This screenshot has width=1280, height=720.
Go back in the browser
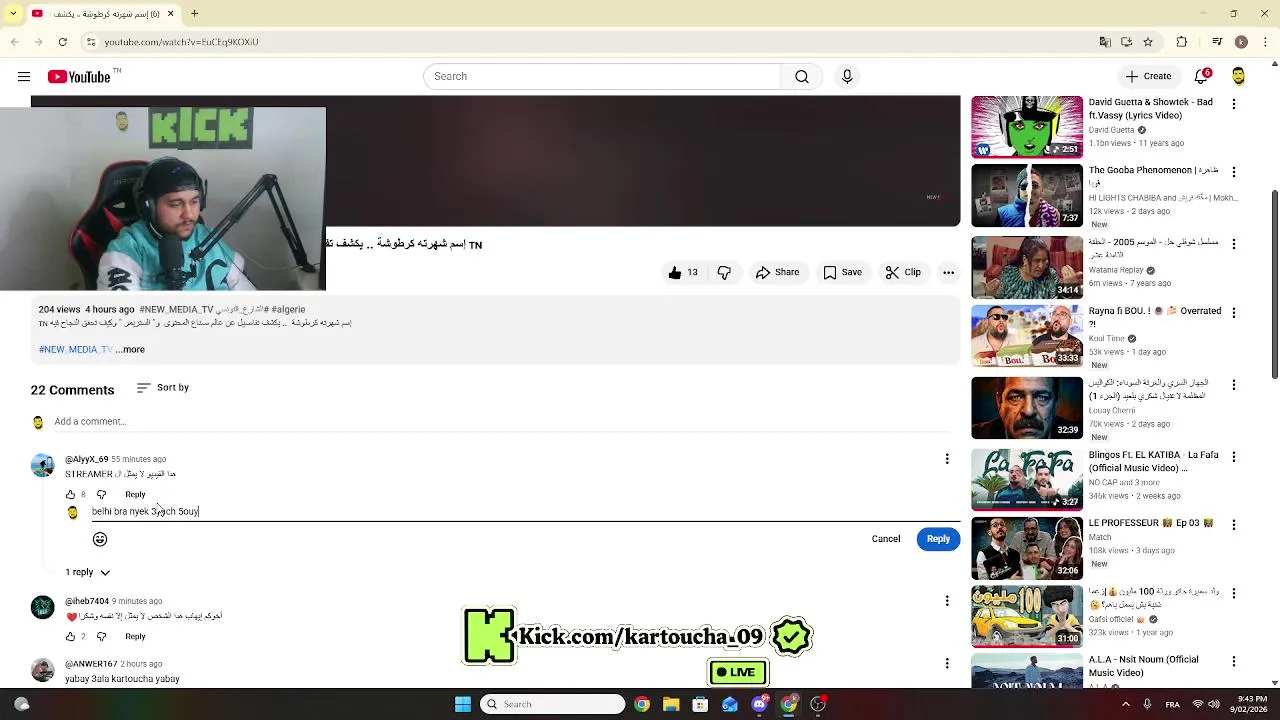(15, 42)
